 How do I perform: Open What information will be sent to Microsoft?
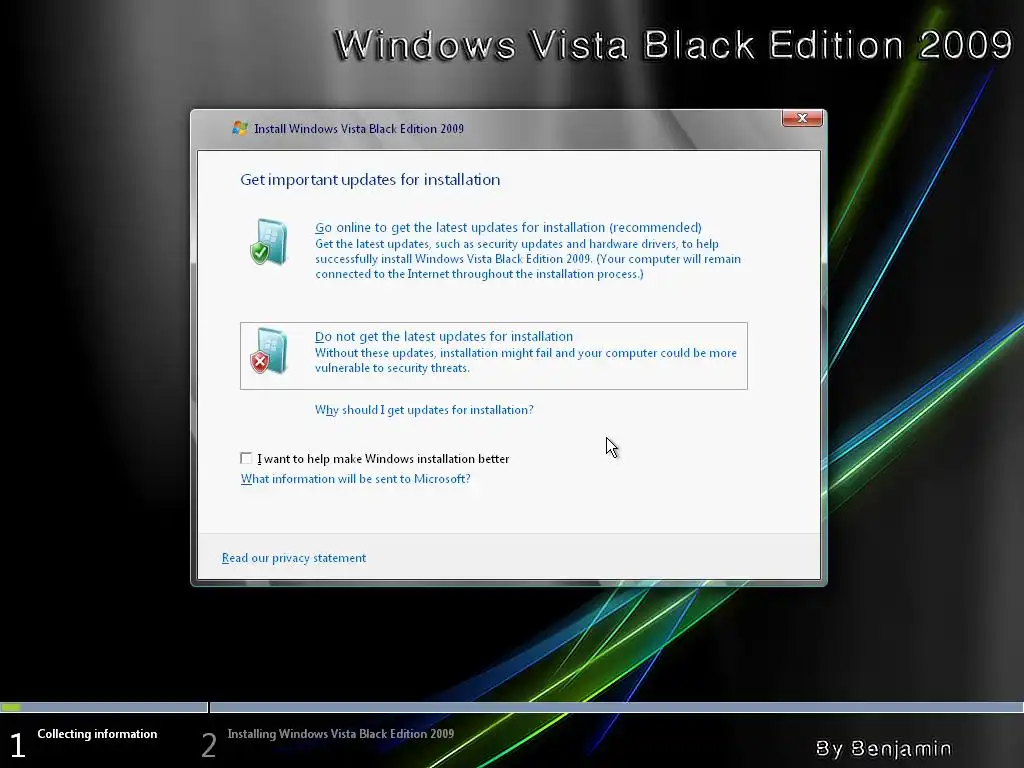(355, 479)
